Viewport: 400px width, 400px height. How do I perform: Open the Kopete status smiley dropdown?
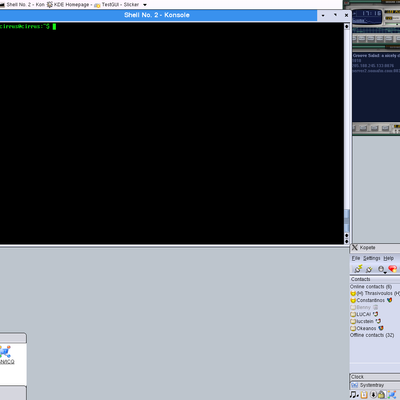click(x=382, y=269)
